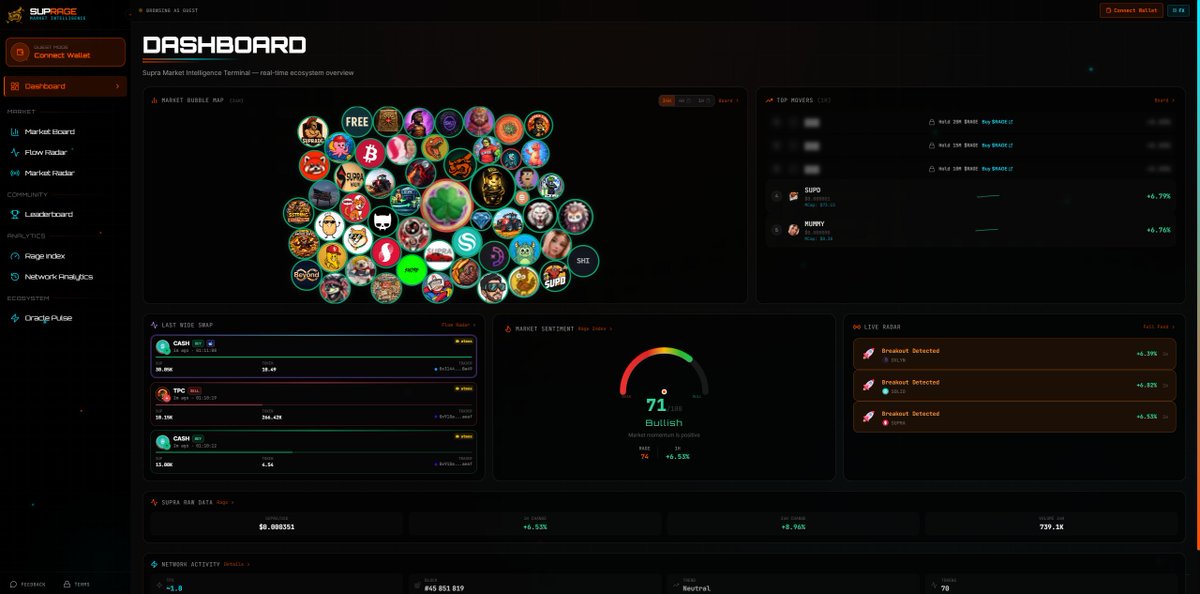Select the 24H timeframe on bubble map
The height and width of the screenshot is (594, 1200).
[667, 100]
